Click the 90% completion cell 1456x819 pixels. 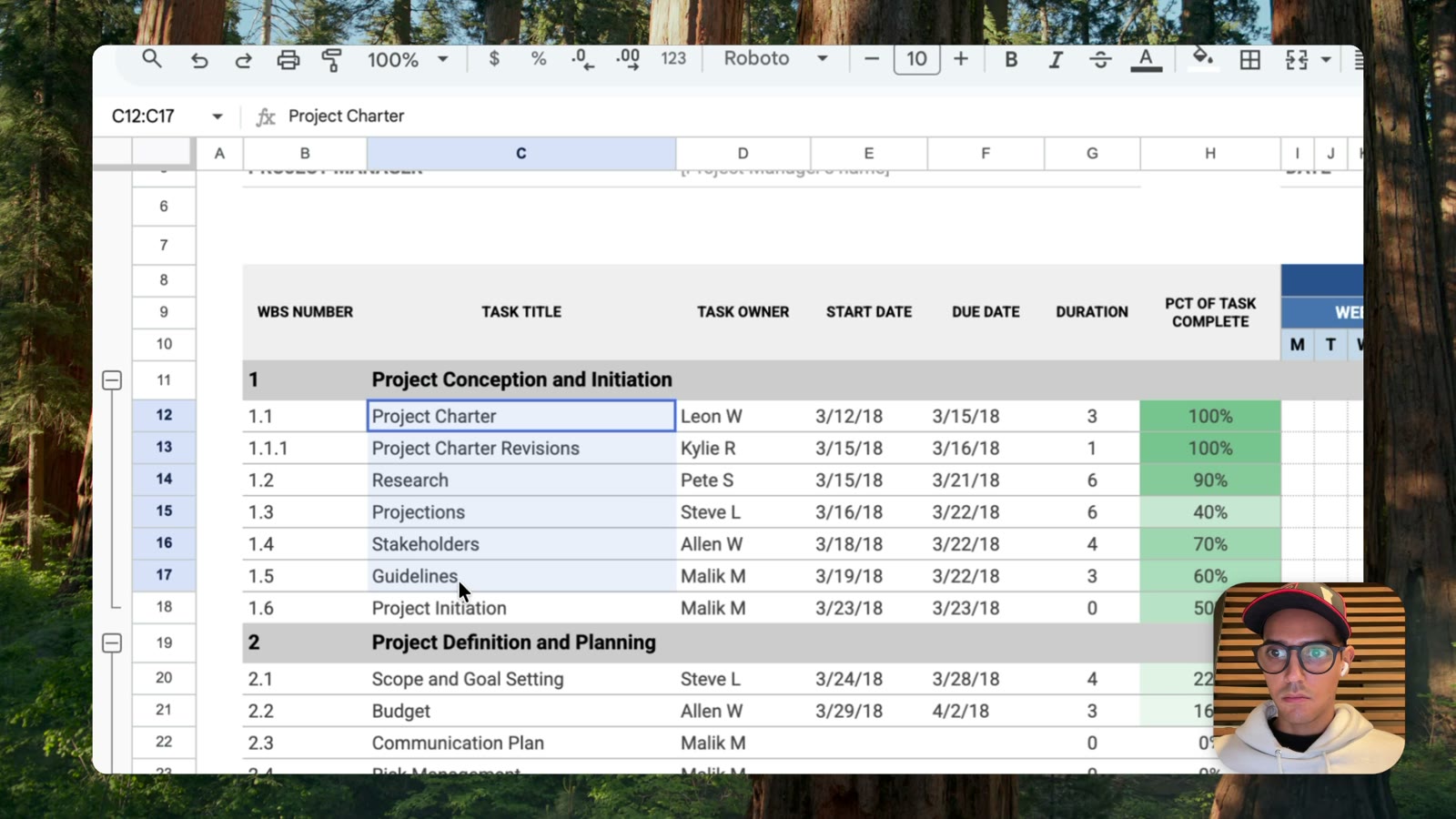[x=1210, y=480]
